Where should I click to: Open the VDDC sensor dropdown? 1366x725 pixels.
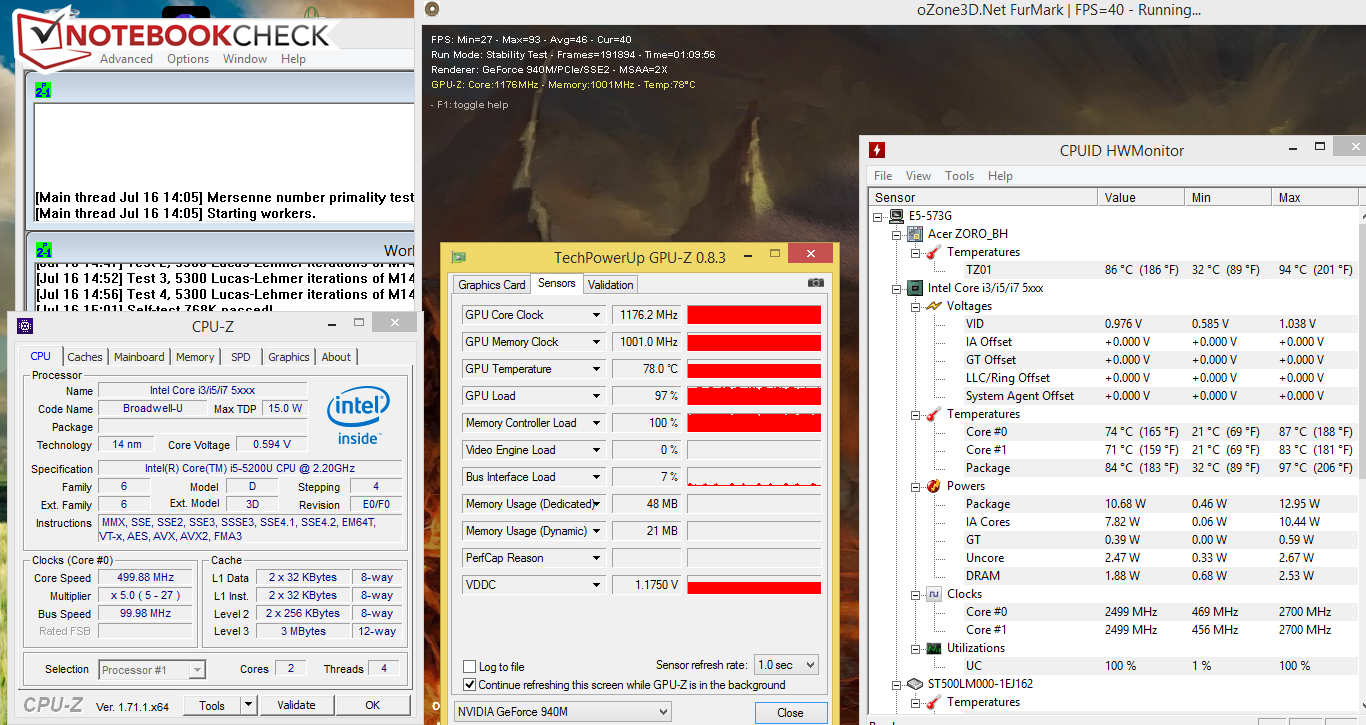click(597, 585)
